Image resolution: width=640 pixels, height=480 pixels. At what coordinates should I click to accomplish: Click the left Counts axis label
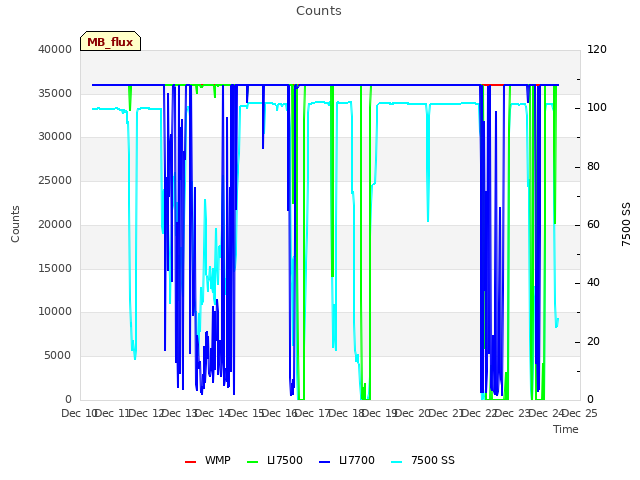coord(15,224)
